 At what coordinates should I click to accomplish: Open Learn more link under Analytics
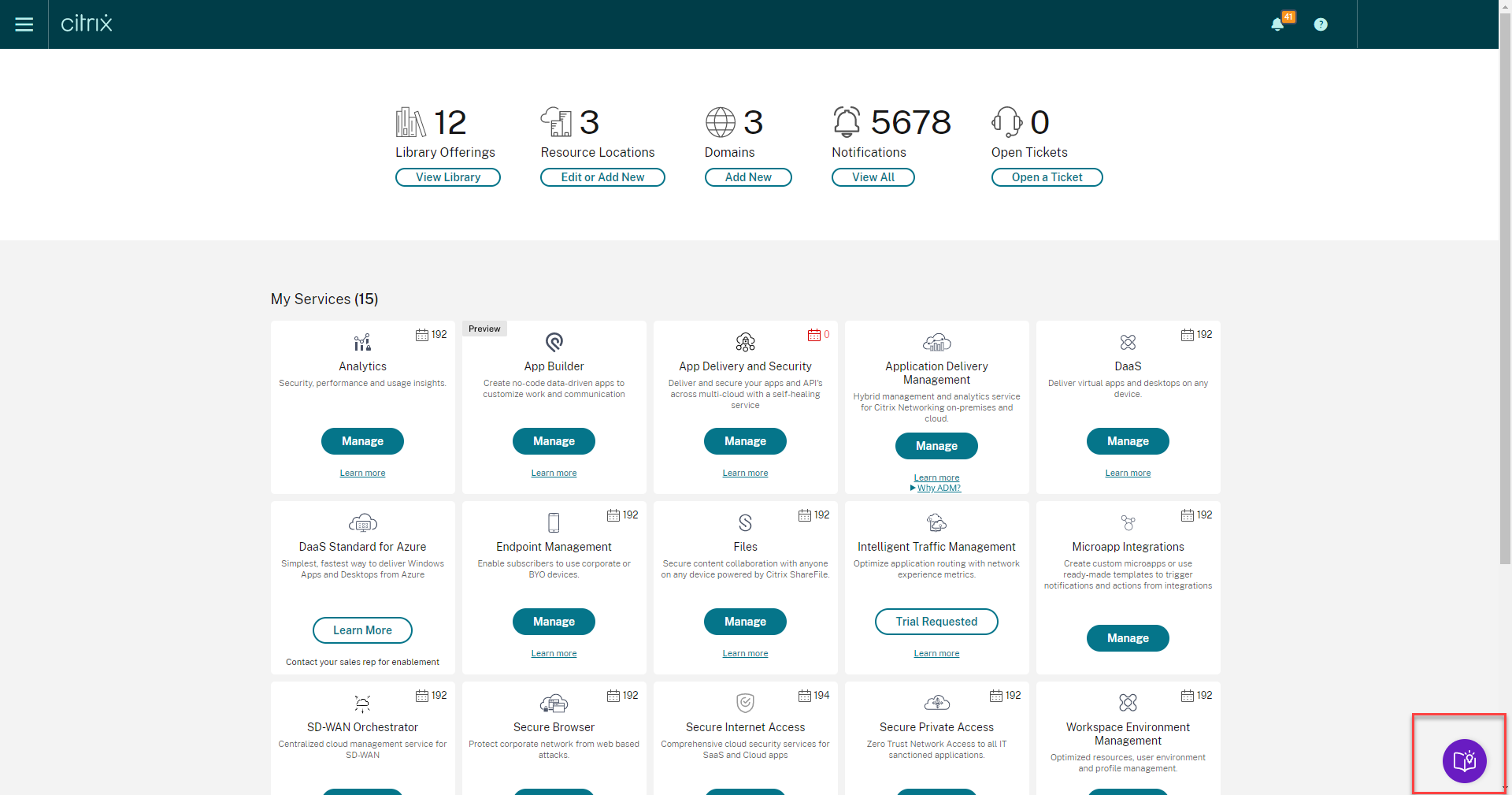click(x=362, y=473)
